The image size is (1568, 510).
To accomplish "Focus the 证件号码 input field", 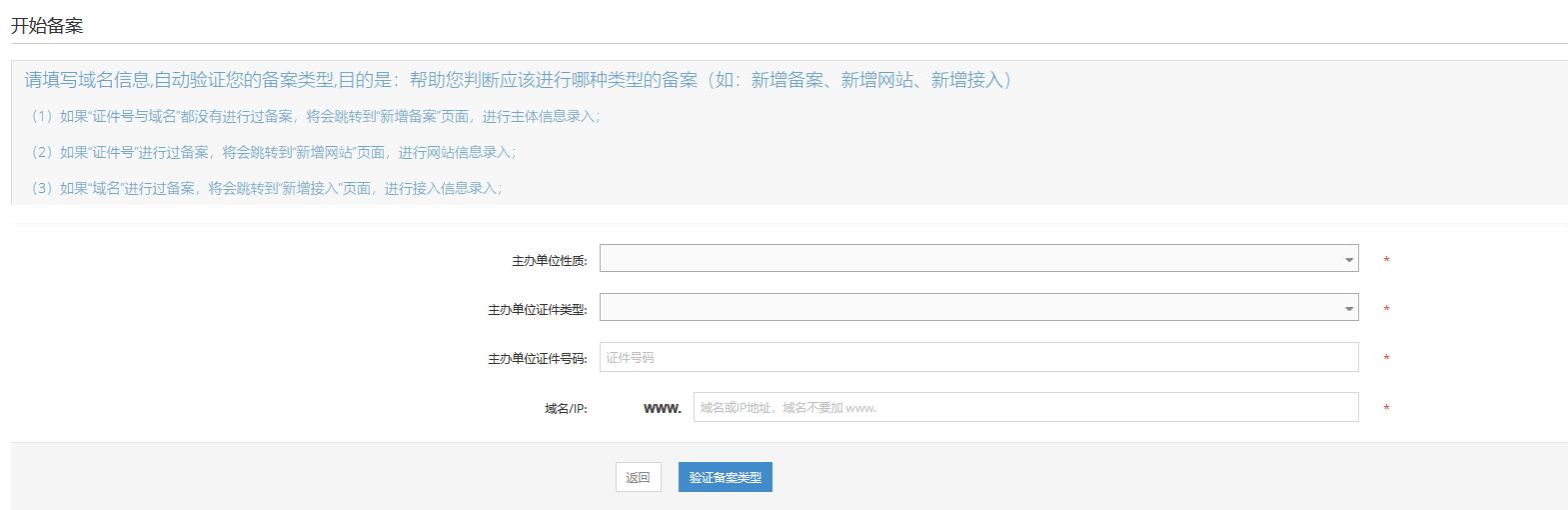I will point(978,357).
